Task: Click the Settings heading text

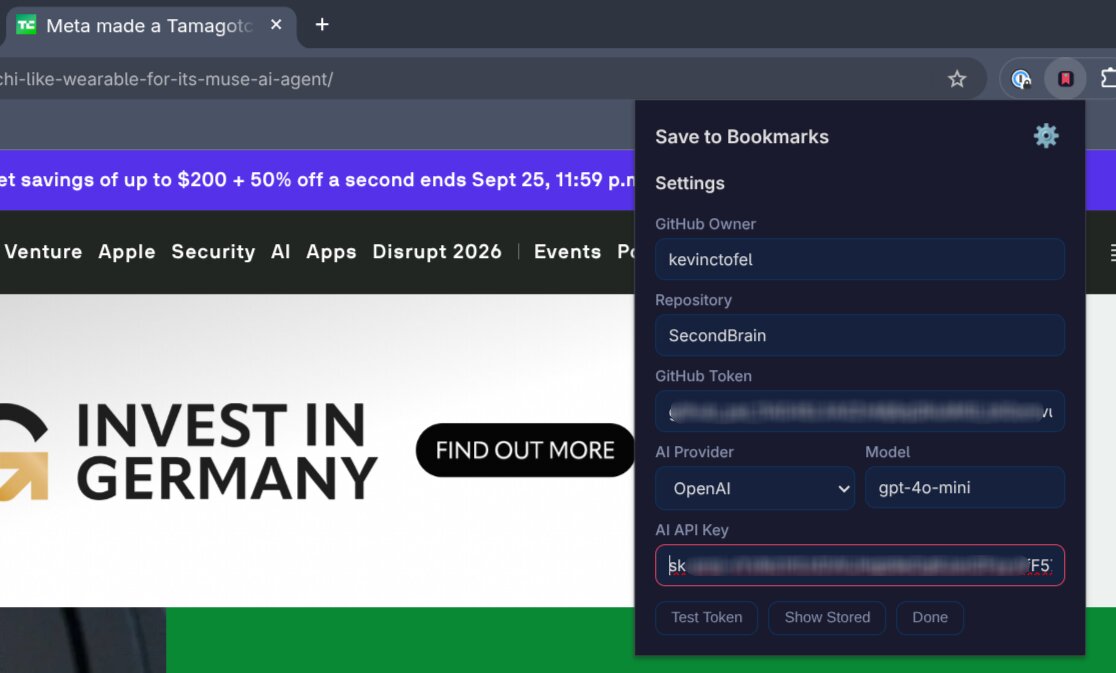Action: tap(690, 183)
